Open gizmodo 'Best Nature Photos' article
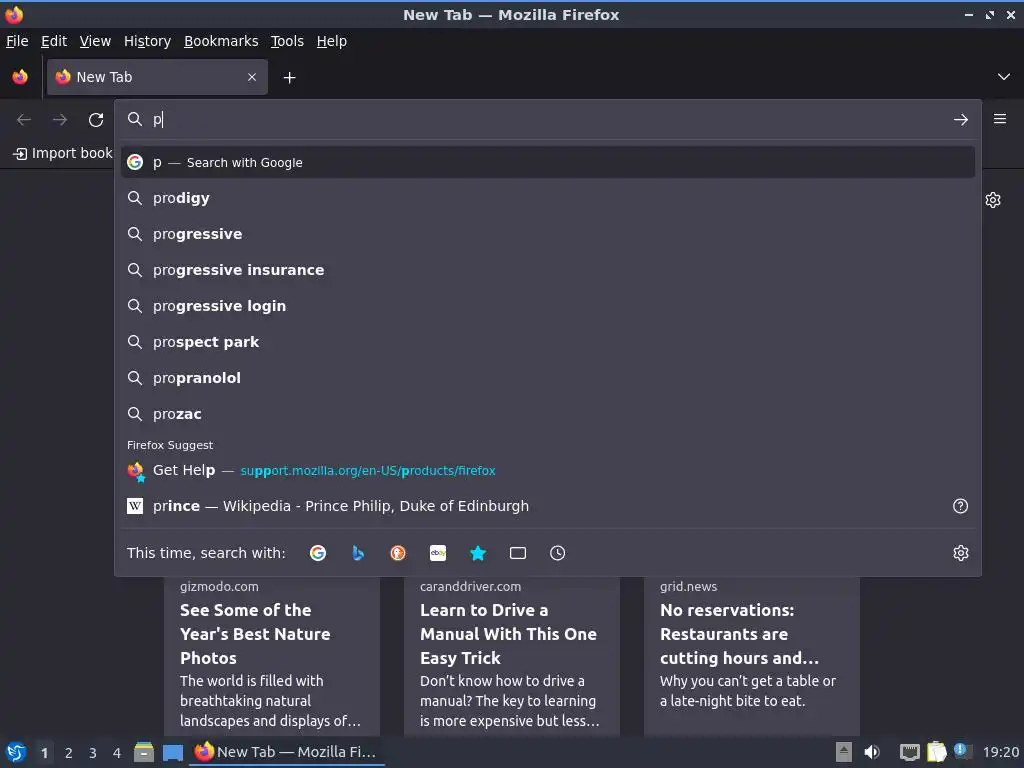This screenshot has width=1024, height=768. click(x=272, y=656)
